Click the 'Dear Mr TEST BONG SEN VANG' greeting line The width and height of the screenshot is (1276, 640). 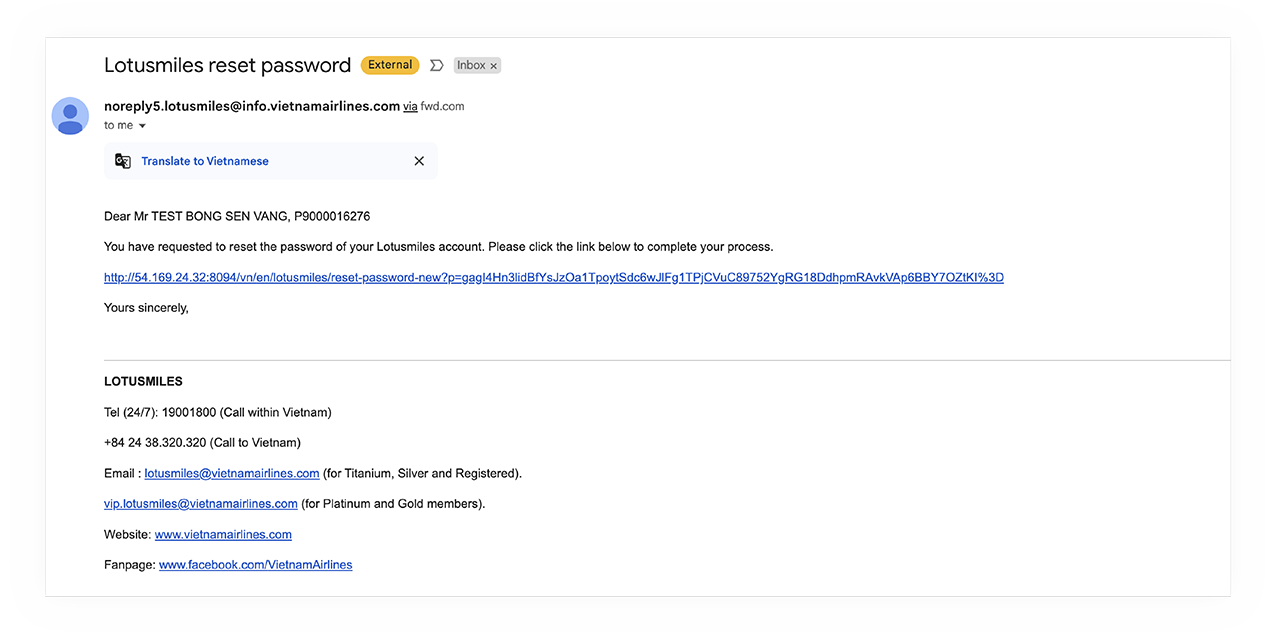point(236,216)
